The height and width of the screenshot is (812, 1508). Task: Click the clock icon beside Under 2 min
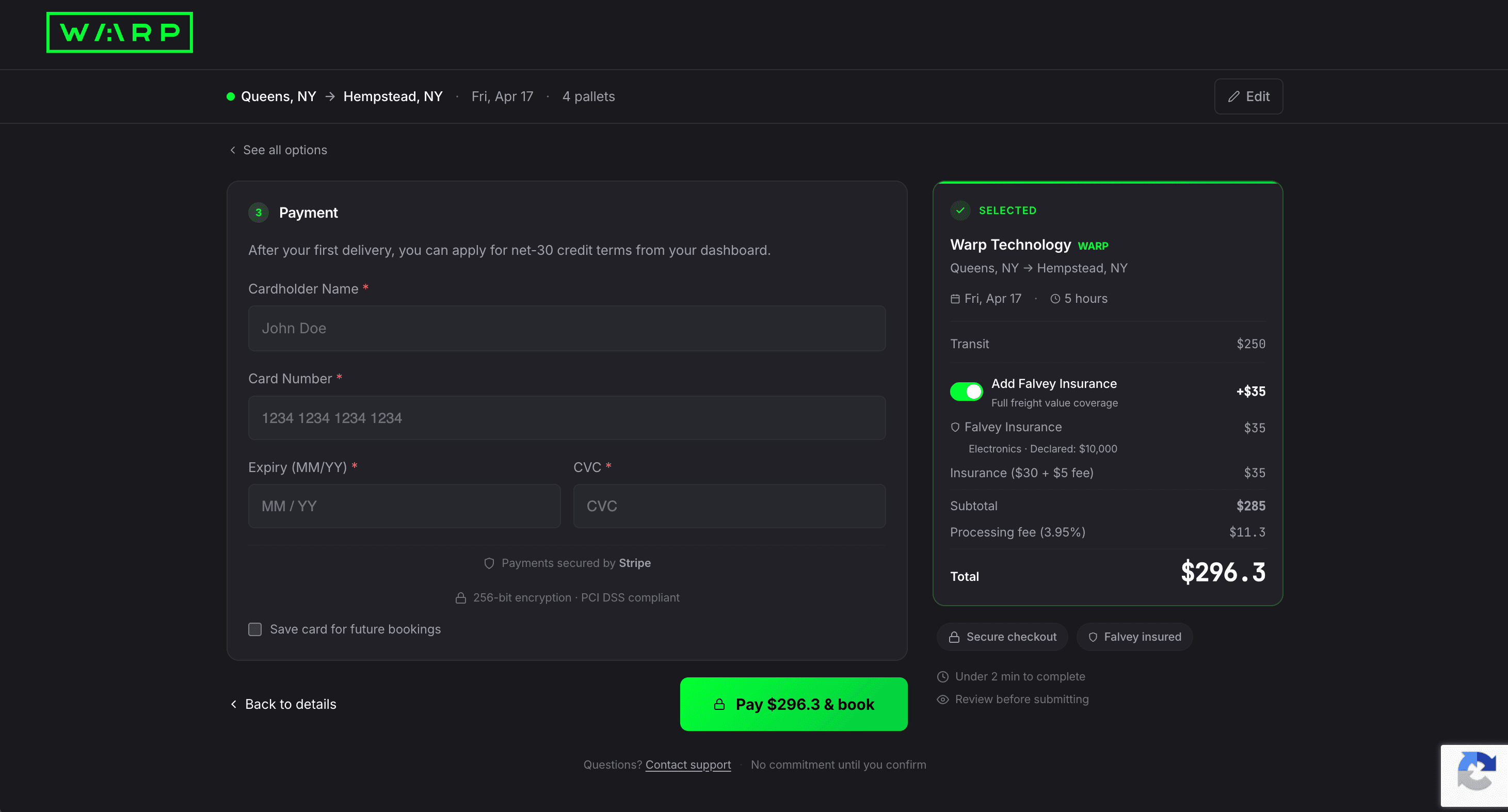click(x=942, y=677)
